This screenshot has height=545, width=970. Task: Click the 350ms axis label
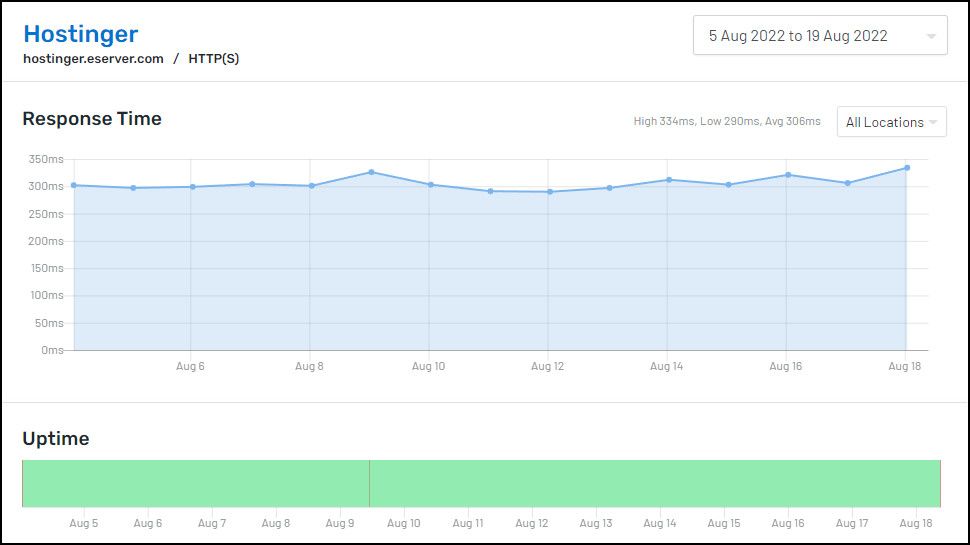(46, 160)
